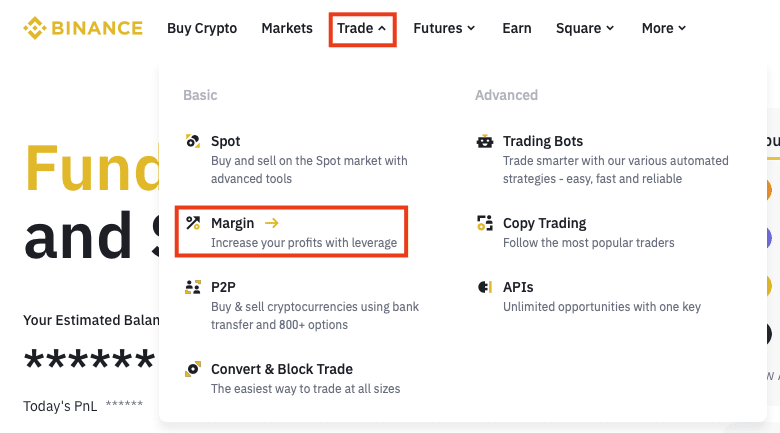This screenshot has height=433, width=780.
Task: Click the P2P people icon
Action: (x=193, y=287)
